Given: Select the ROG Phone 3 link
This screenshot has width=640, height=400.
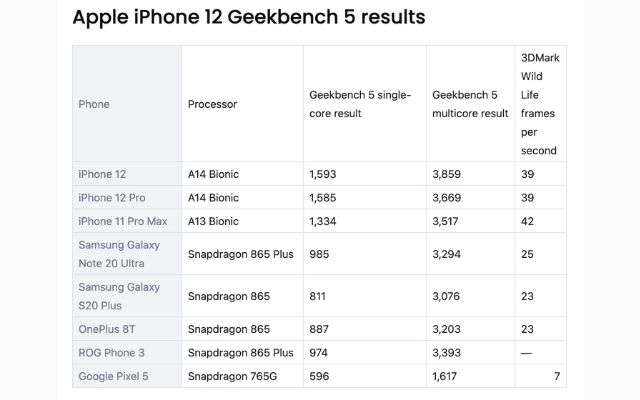Looking at the screenshot, I should coord(111,353).
